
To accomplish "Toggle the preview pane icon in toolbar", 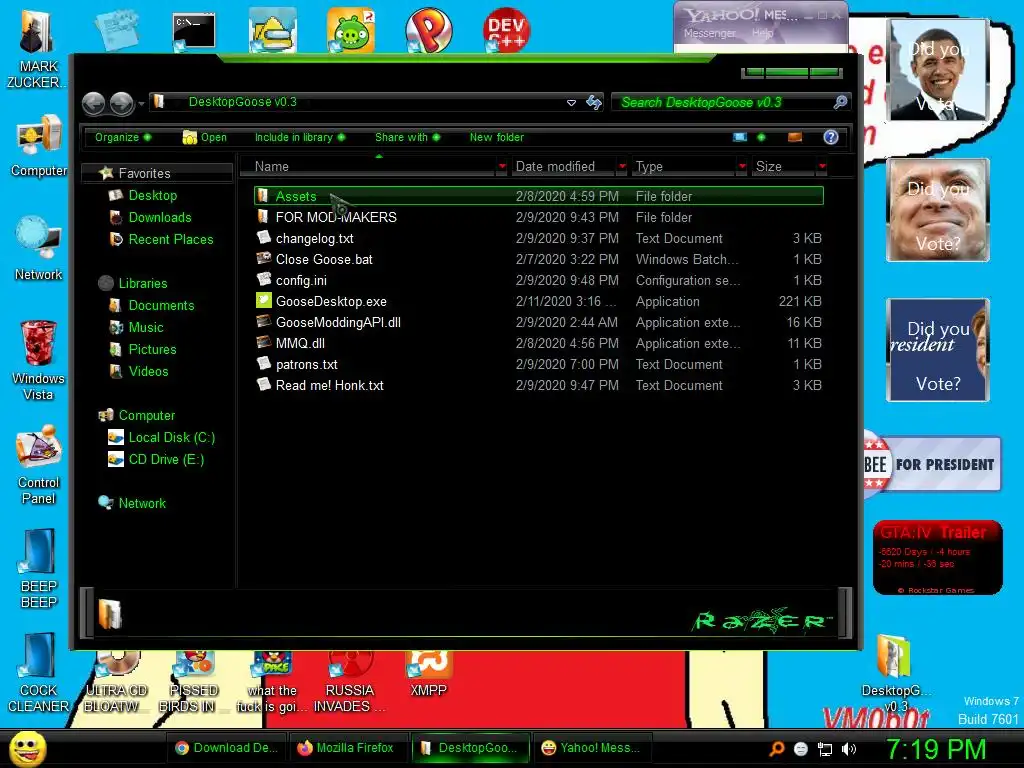I will tap(795, 137).
